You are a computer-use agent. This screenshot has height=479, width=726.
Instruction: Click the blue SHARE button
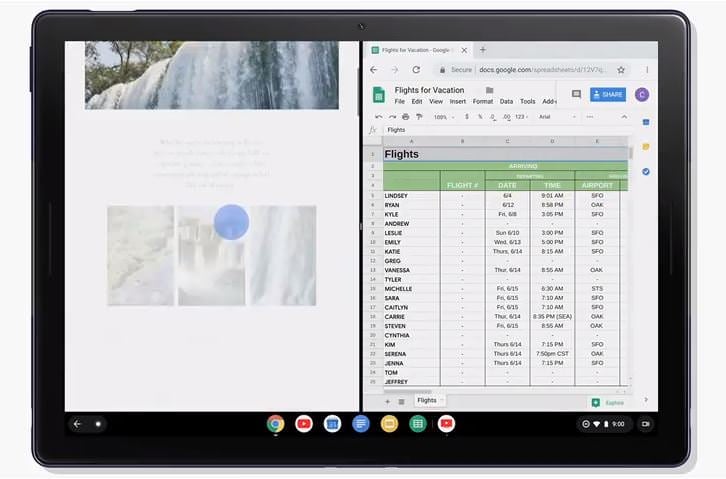607,94
